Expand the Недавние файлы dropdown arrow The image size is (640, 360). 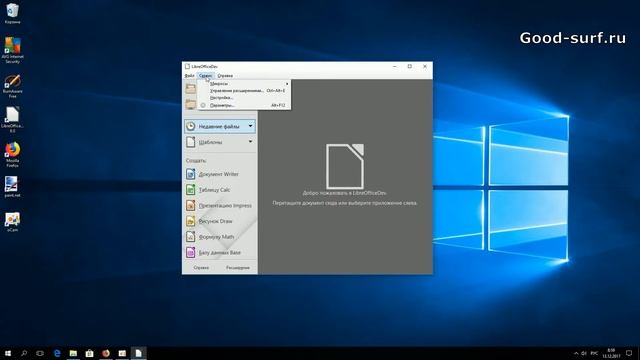click(250, 126)
